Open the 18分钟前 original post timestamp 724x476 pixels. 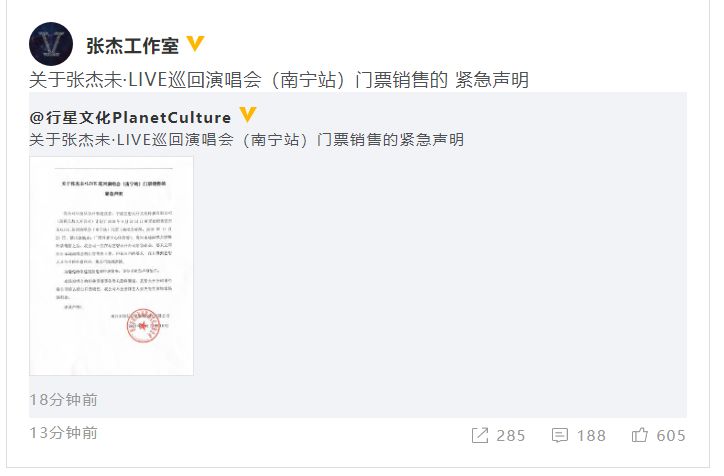64,400
